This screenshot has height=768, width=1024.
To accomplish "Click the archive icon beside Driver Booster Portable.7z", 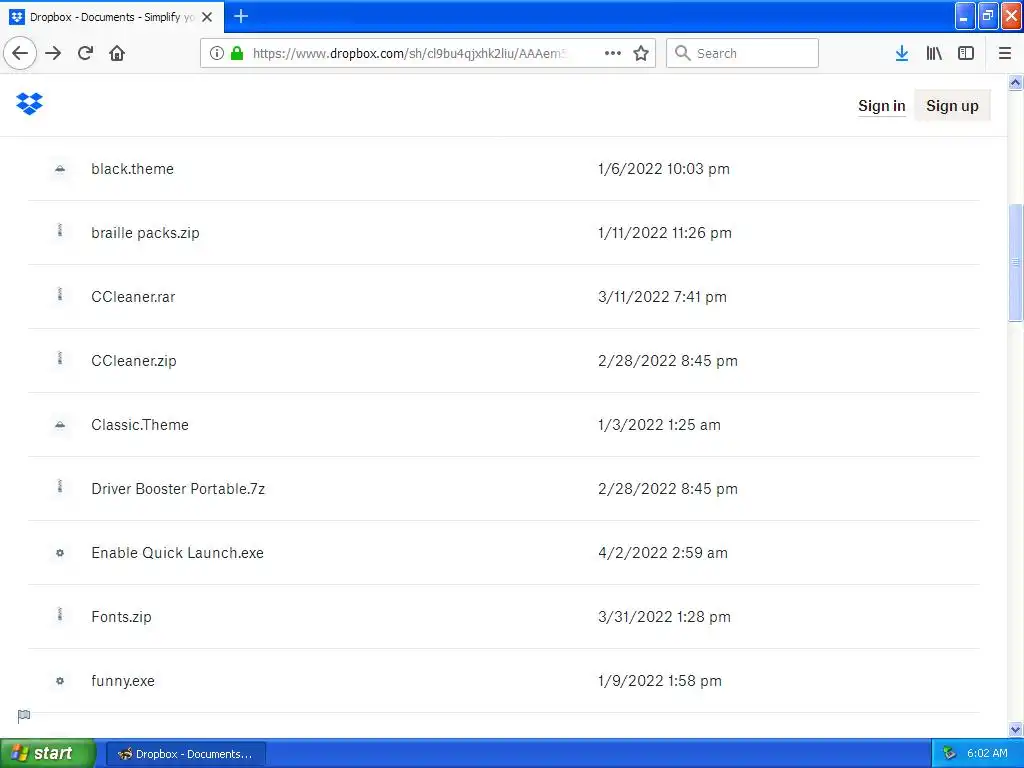I will tap(60, 487).
